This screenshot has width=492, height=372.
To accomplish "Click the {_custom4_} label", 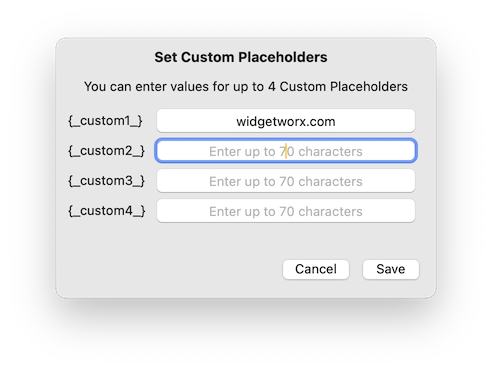I will click(107, 211).
